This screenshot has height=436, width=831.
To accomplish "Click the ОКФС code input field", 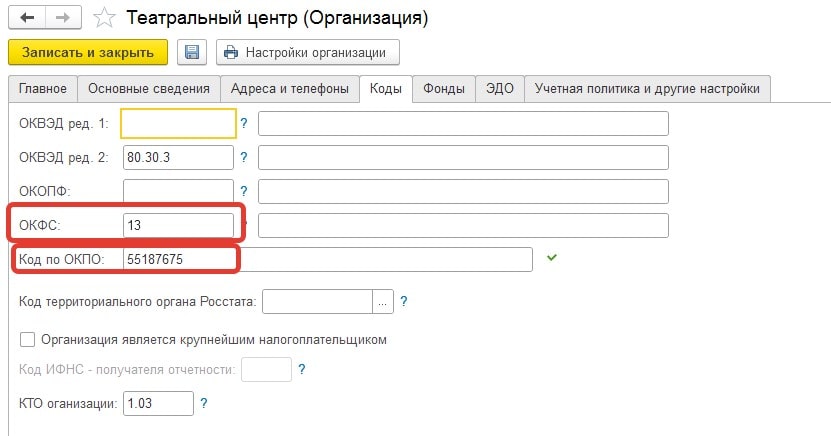I will [177, 225].
